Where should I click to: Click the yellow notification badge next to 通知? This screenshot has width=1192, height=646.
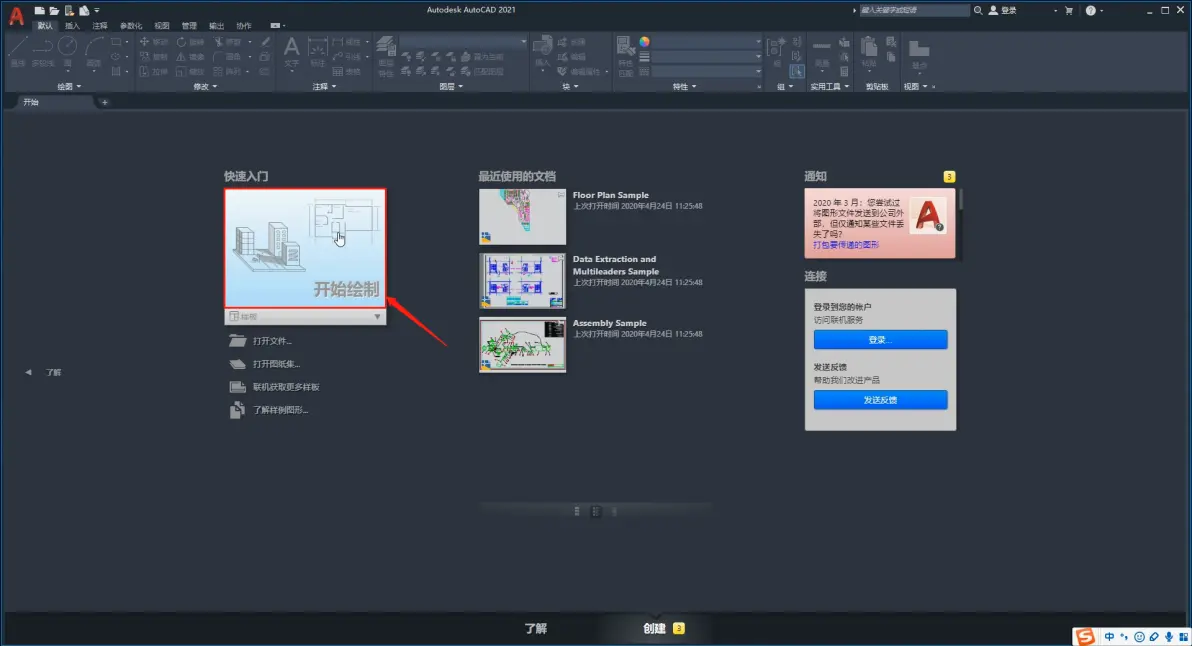[949, 176]
